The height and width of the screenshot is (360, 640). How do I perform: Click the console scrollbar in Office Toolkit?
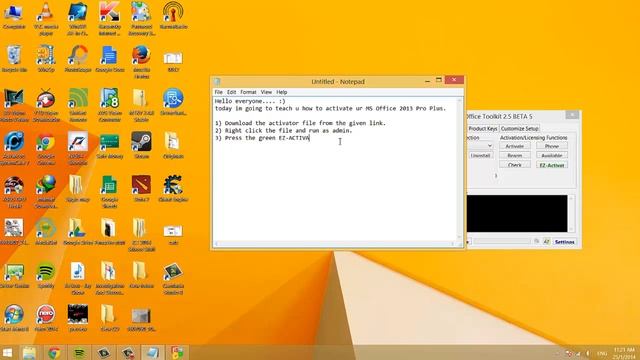(x=571, y=213)
